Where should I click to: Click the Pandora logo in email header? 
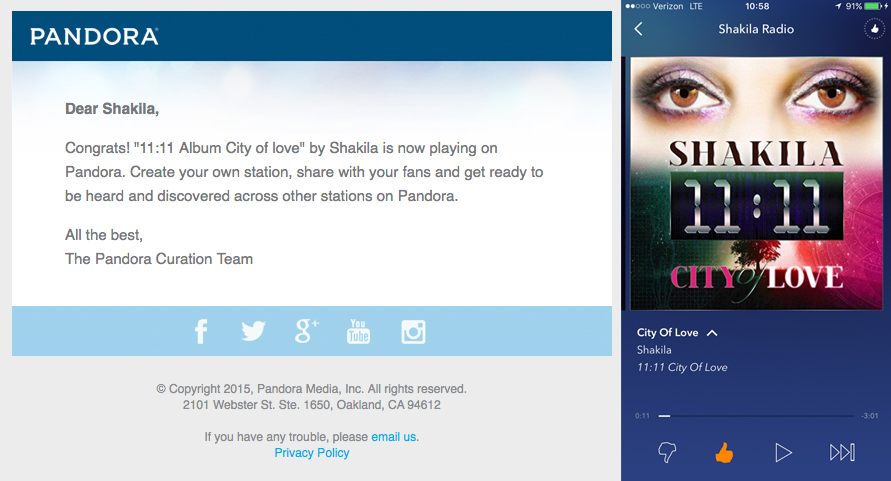pyautogui.click(x=94, y=36)
